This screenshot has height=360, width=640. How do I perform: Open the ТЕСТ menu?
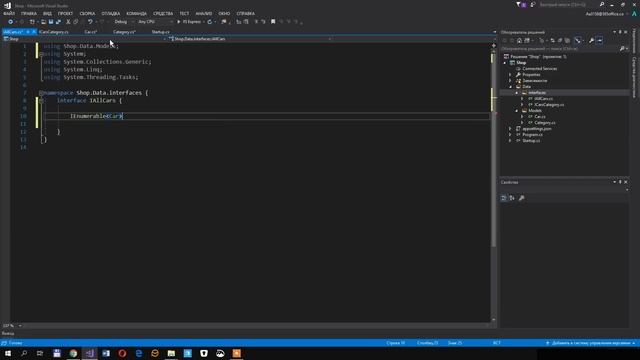click(x=184, y=13)
